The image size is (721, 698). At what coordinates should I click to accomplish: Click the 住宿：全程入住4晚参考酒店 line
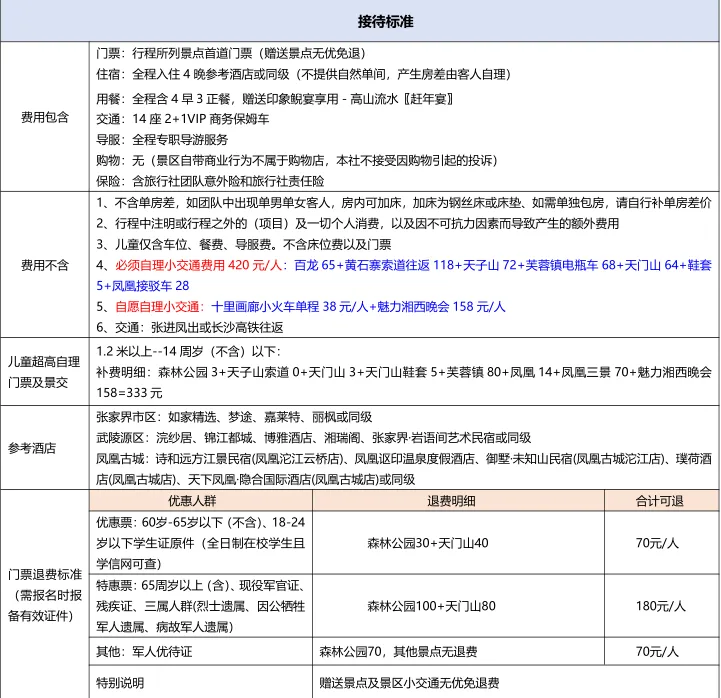(x=303, y=74)
